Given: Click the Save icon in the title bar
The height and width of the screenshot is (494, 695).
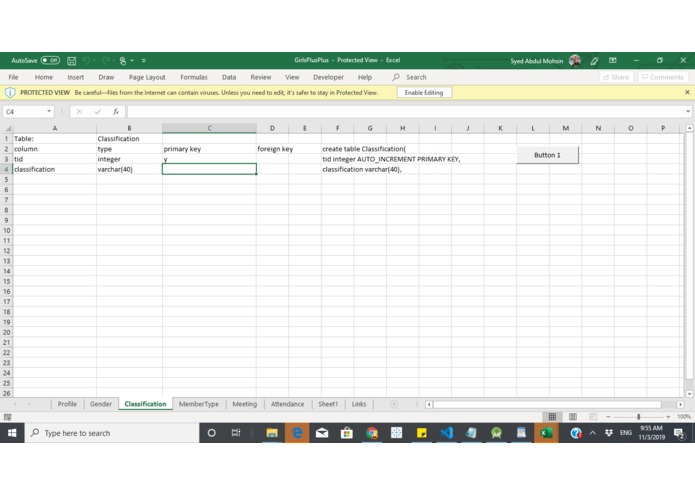Looking at the screenshot, I should [71, 61].
